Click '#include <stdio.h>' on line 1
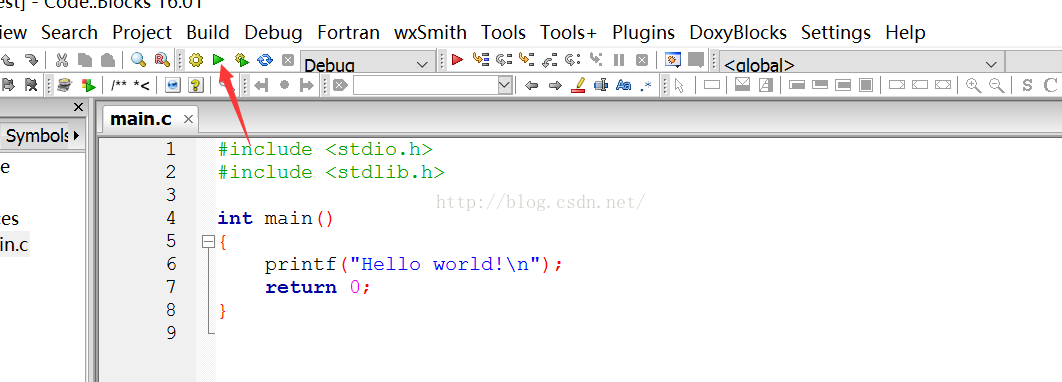Screen dimensions: 1062x382 coord(325,149)
